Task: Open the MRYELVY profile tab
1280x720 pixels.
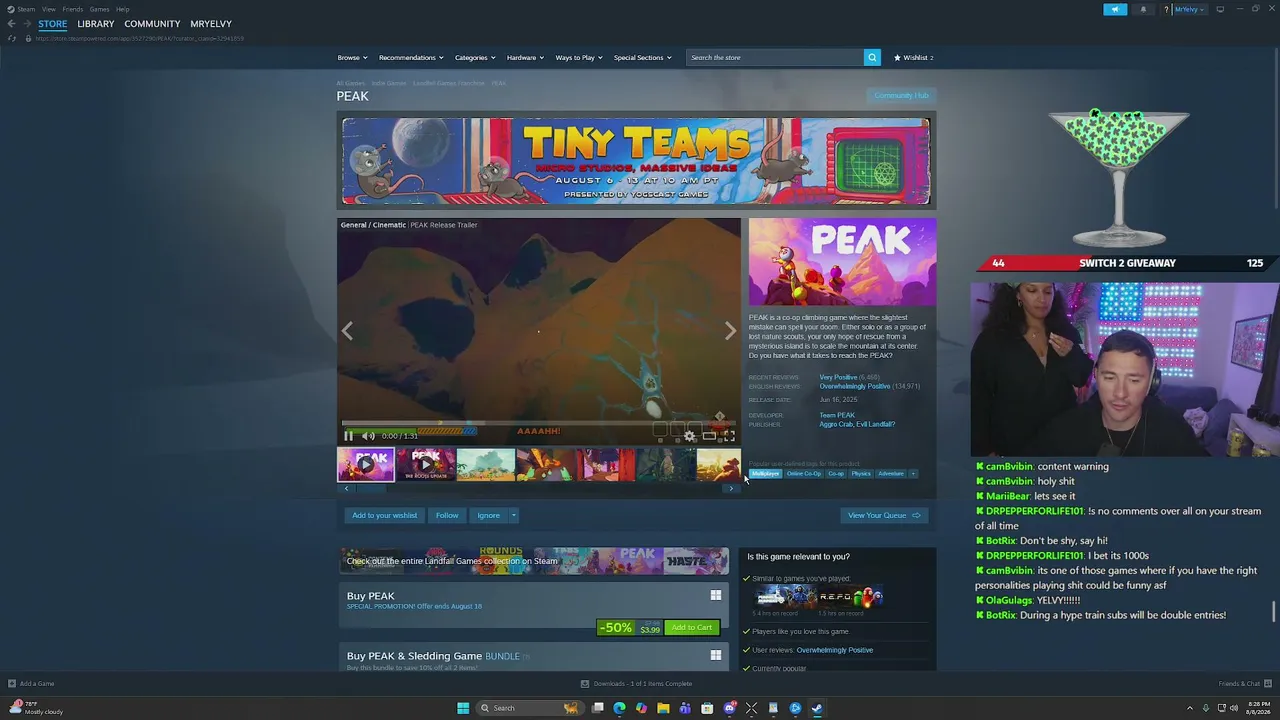Action: 211,24
